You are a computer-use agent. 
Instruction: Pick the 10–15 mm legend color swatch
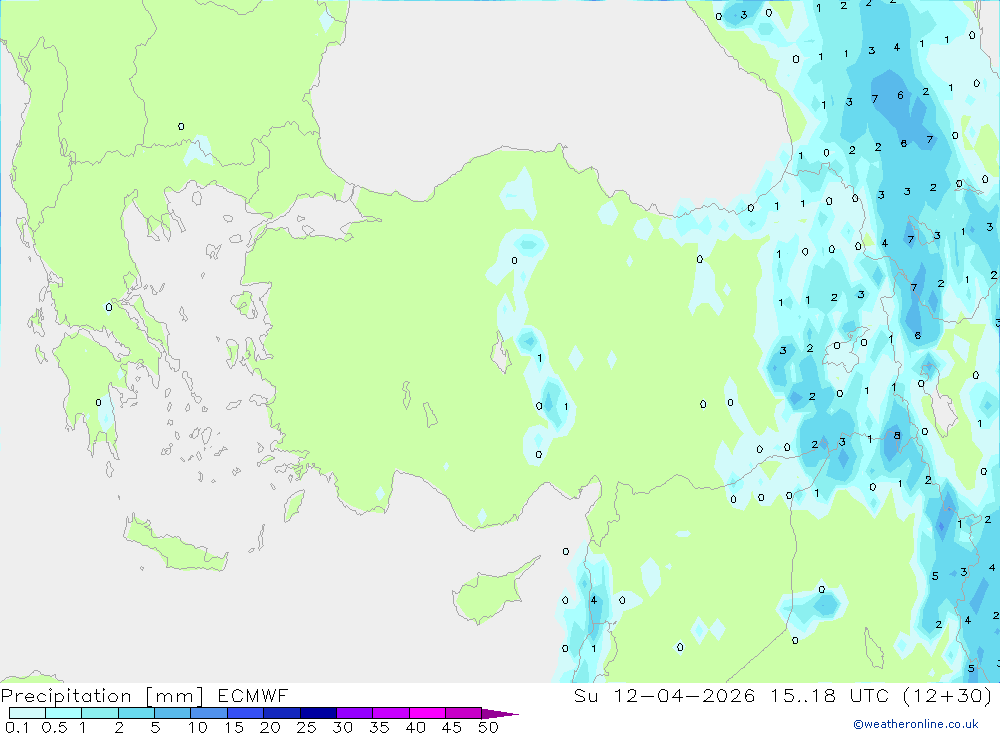pyautogui.click(x=209, y=713)
